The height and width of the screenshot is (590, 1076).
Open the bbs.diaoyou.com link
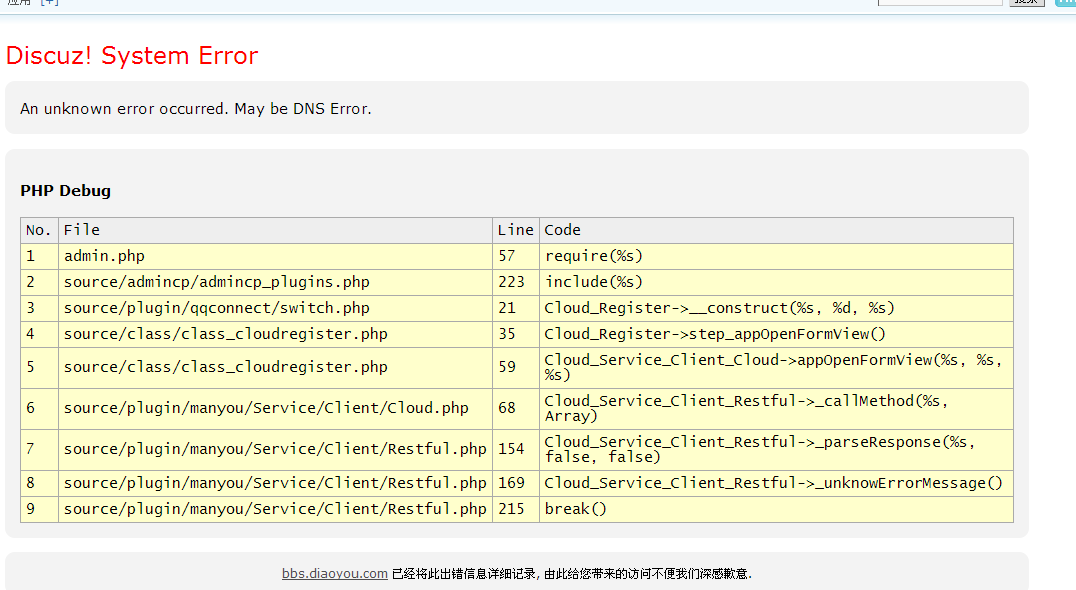click(334, 574)
